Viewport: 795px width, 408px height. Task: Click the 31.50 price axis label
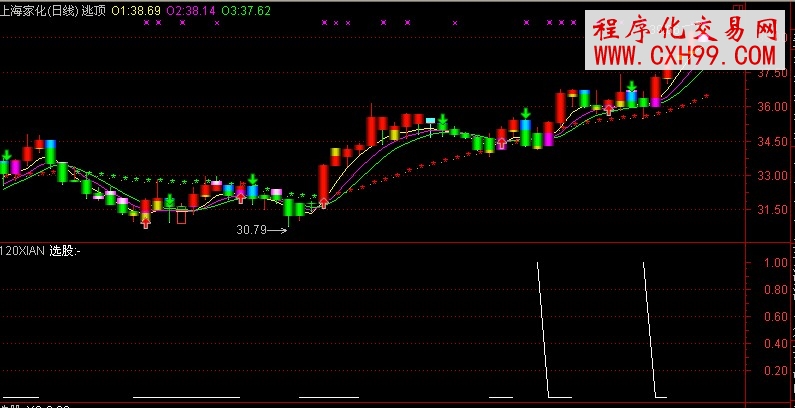pos(771,210)
